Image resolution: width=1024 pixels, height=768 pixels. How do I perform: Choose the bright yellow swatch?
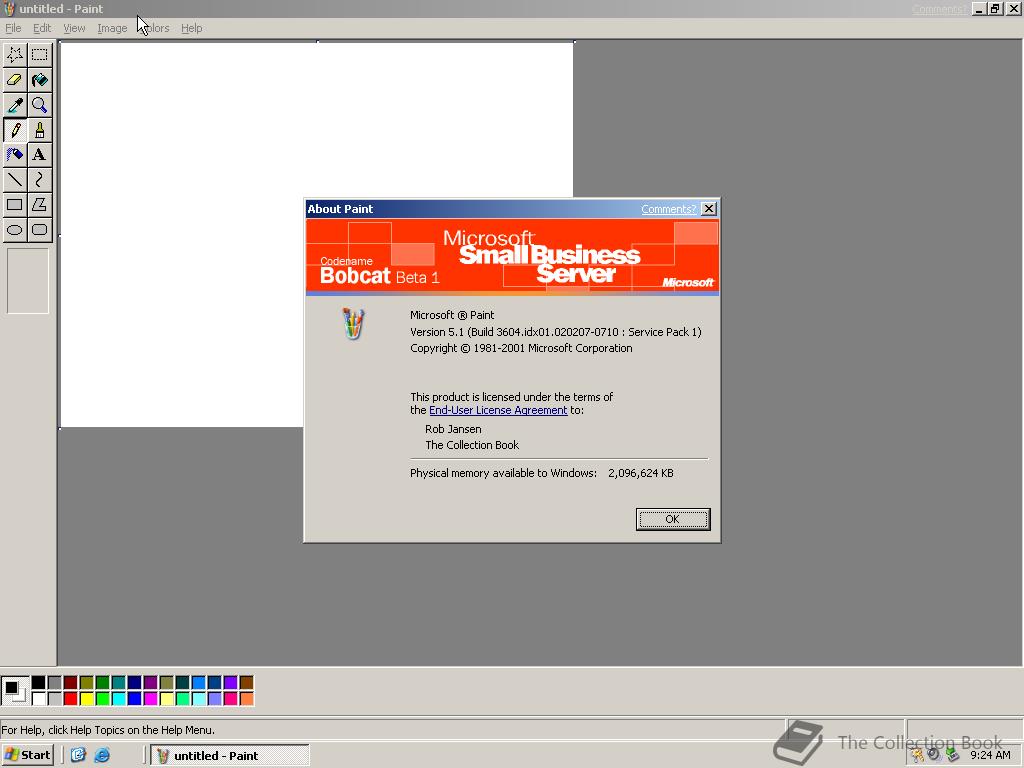click(86, 699)
